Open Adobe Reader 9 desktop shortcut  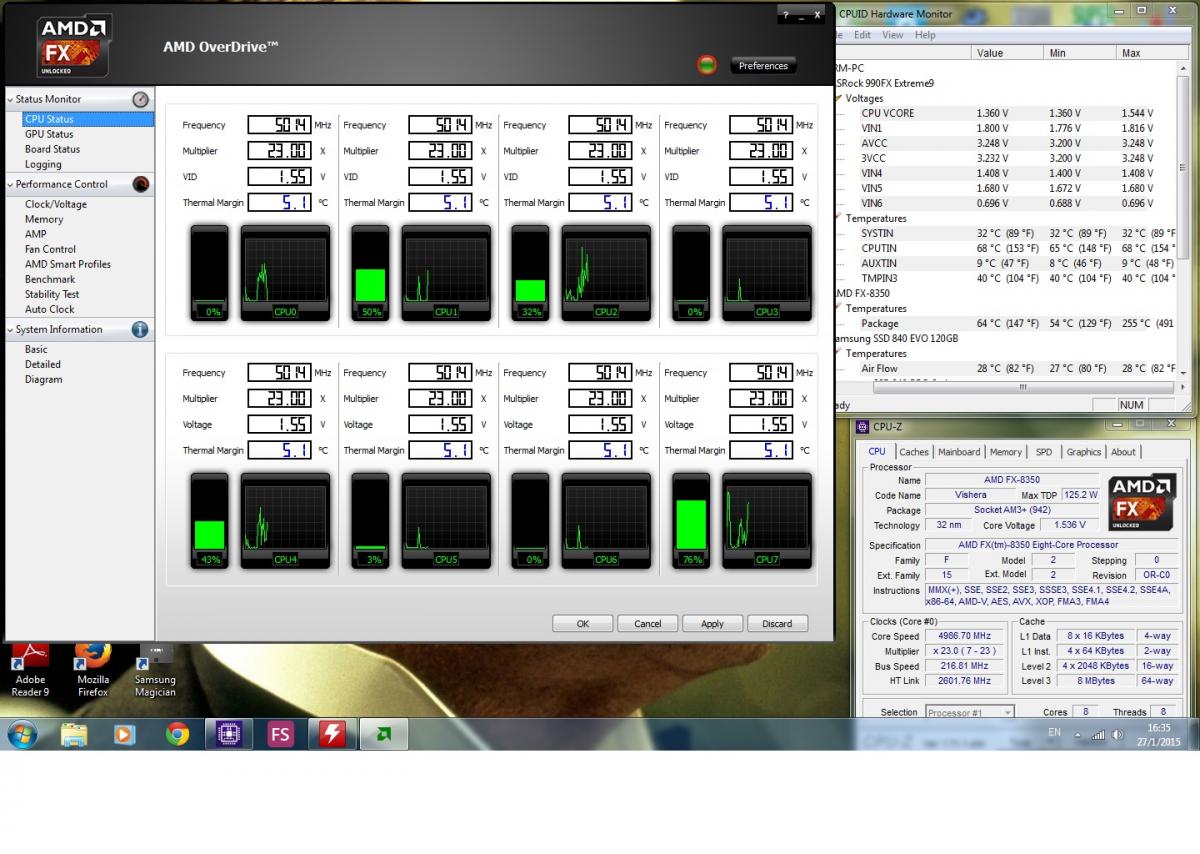tap(30, 671)
